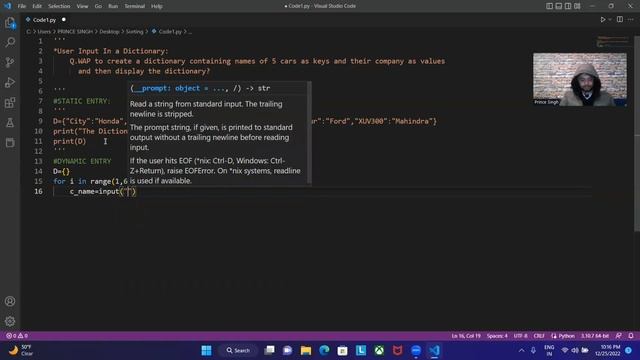The height and width of the screenshot is (360, 640).
Task: Open the View menu
Action: tap(82, 6)
